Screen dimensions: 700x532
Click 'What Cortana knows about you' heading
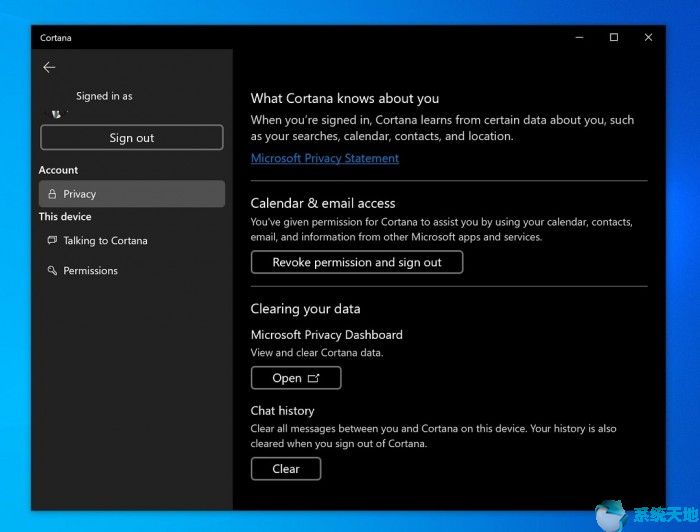pos(345,98)
